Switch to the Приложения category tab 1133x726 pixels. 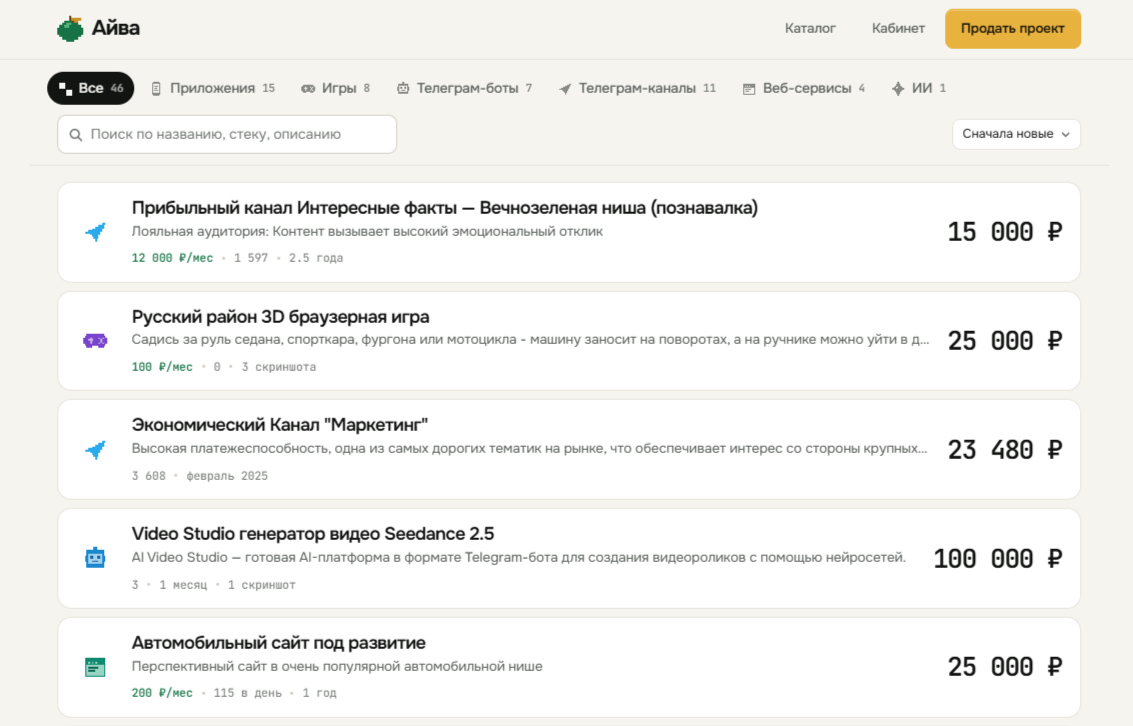click(212, 88)
